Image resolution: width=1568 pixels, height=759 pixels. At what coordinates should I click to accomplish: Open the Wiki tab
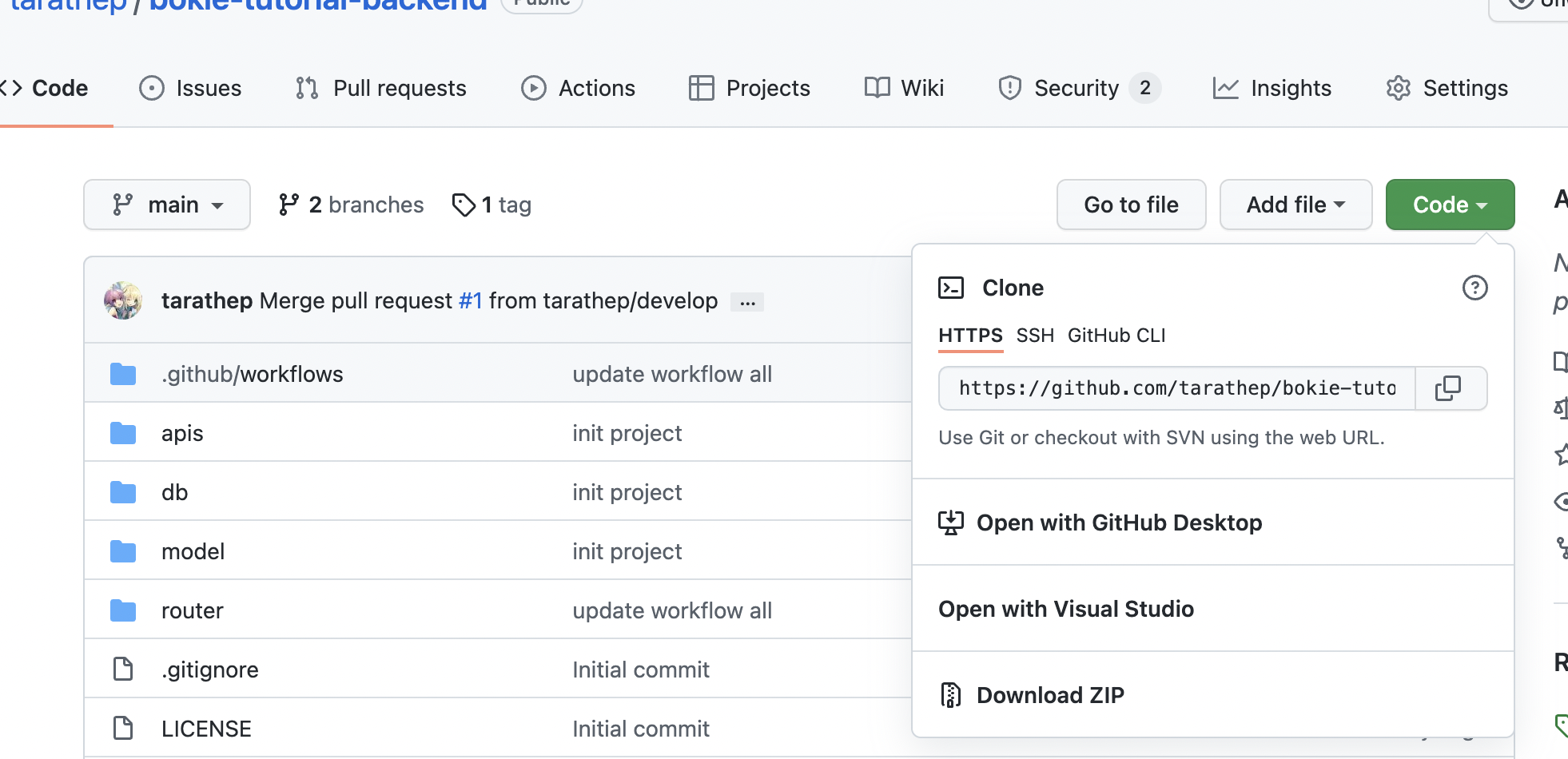click(904, 88)
